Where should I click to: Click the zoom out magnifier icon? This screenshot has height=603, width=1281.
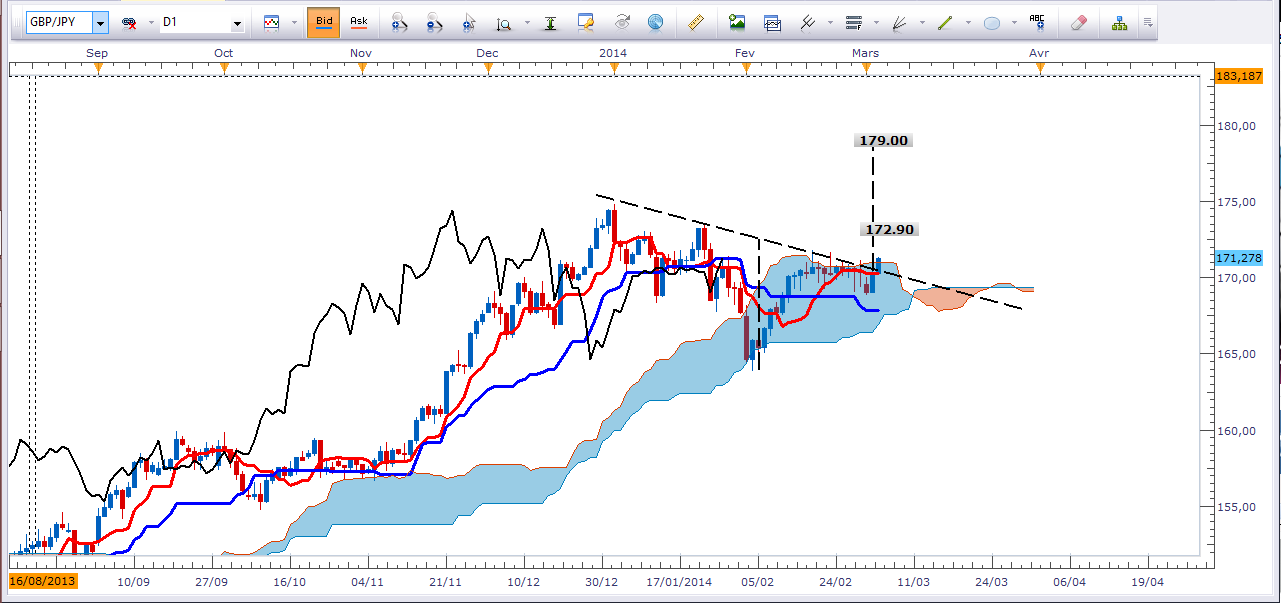pyautogui.click(x=434, y=22)
